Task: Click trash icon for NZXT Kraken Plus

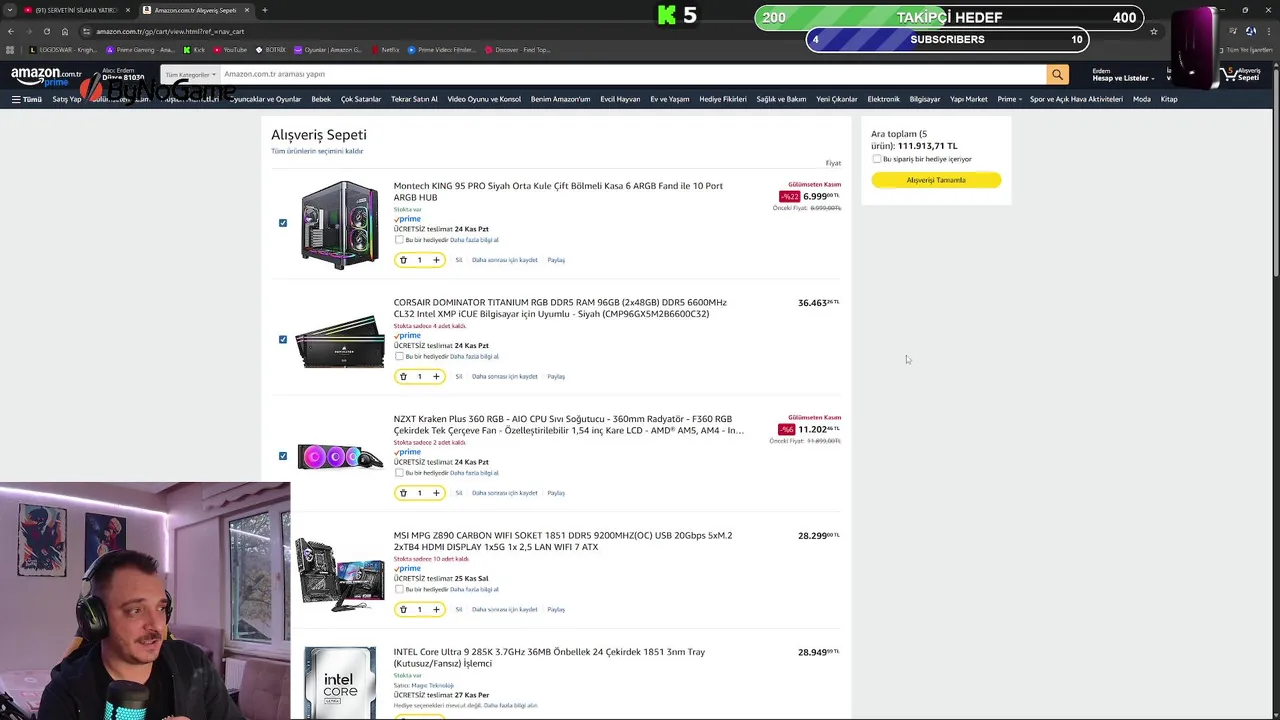Action: 403,493
